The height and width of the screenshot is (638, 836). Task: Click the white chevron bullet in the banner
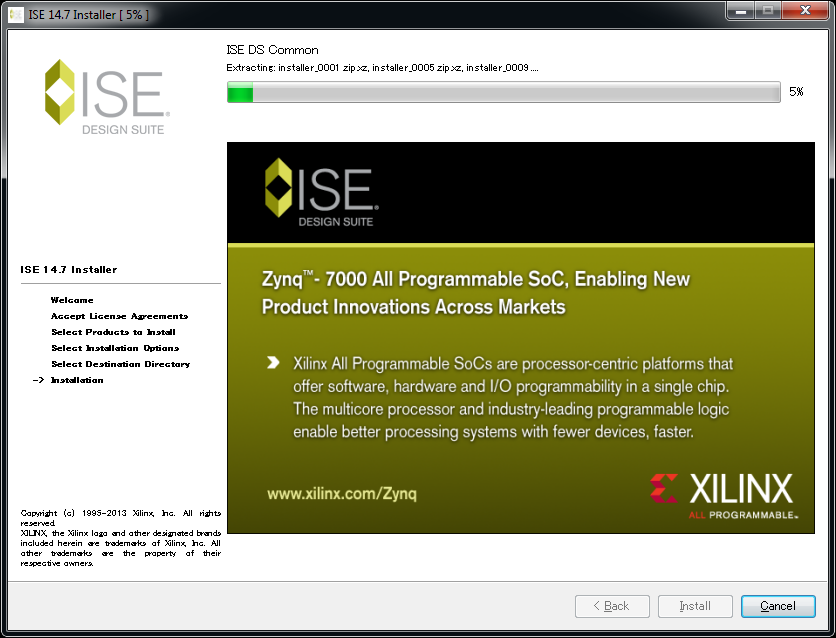coord(273,363)
